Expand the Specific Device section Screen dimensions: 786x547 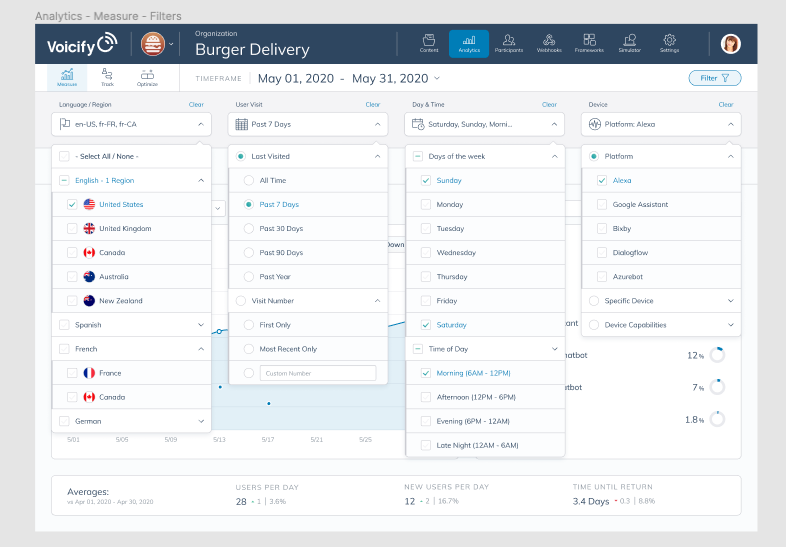coord(730,300)
